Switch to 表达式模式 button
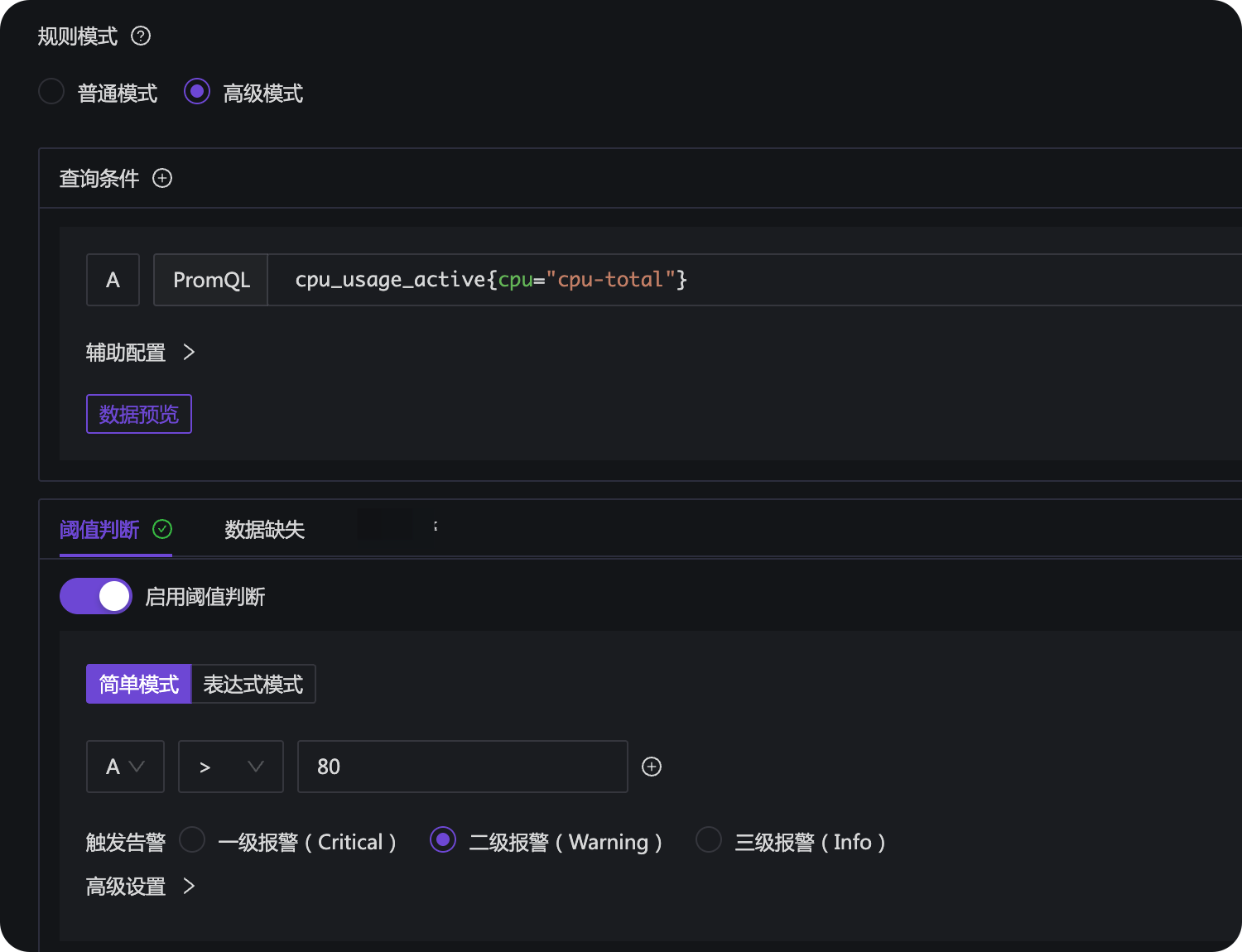The image size is (1242, 952). pos(253,685)
